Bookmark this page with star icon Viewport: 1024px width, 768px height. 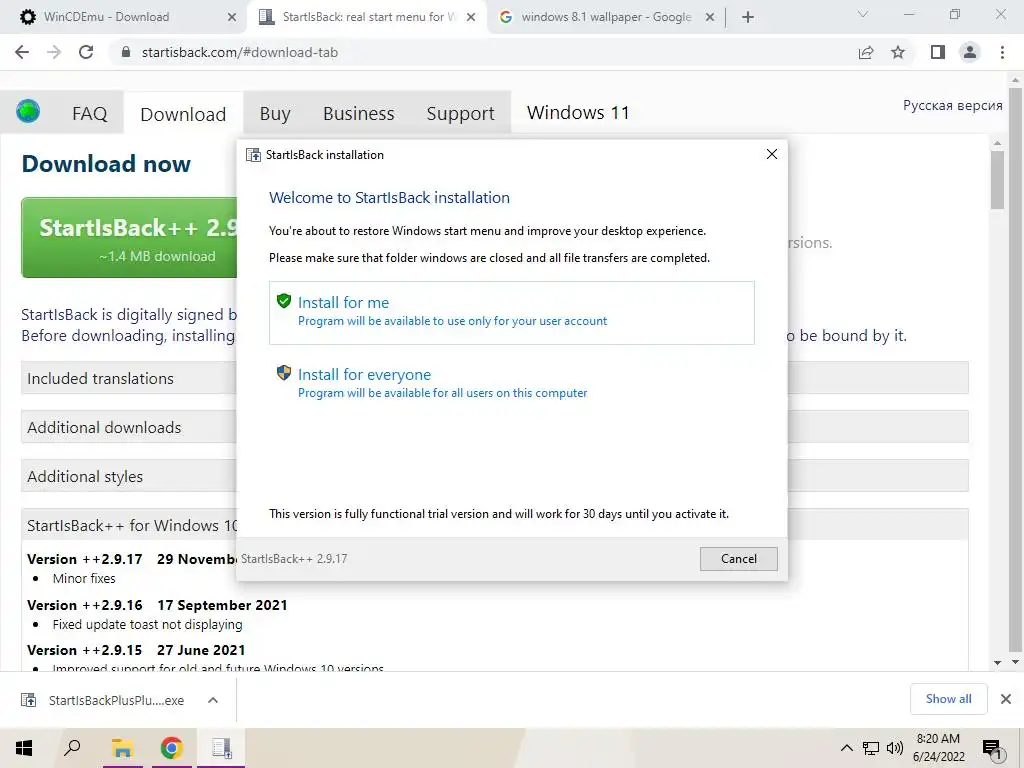coord(898,52)
